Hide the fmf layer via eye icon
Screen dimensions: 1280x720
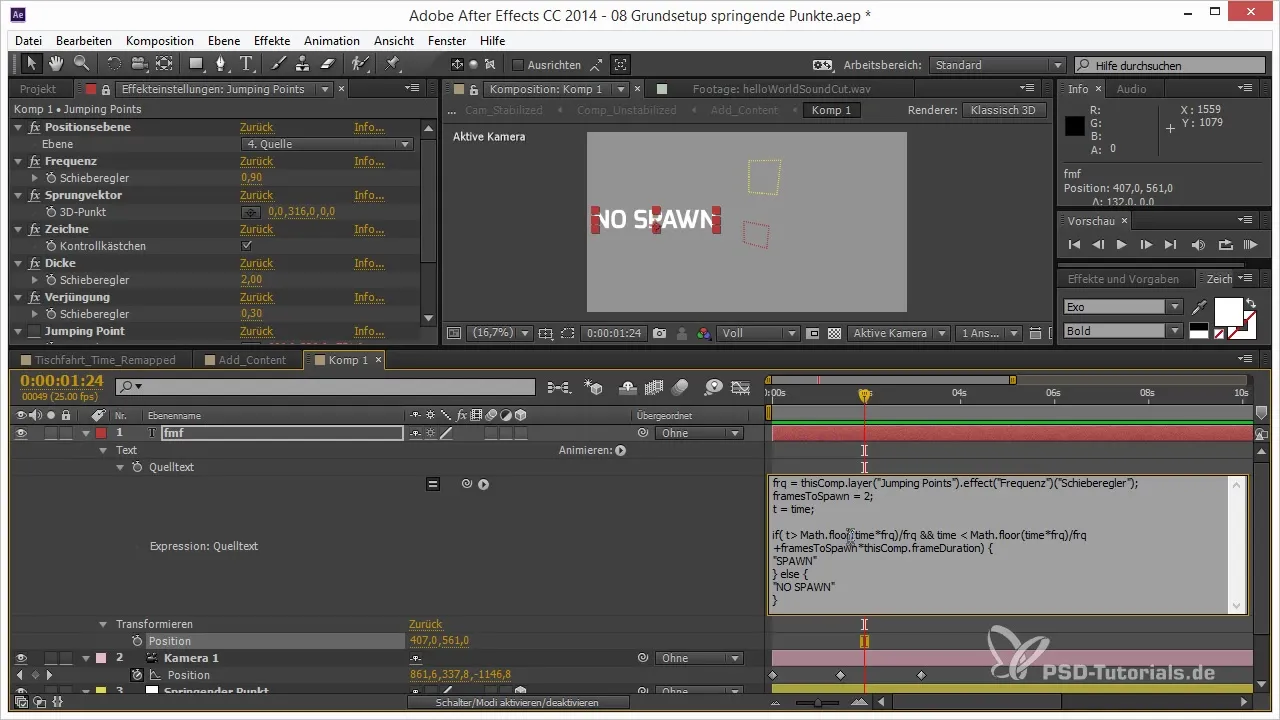(x=23, y=433)
